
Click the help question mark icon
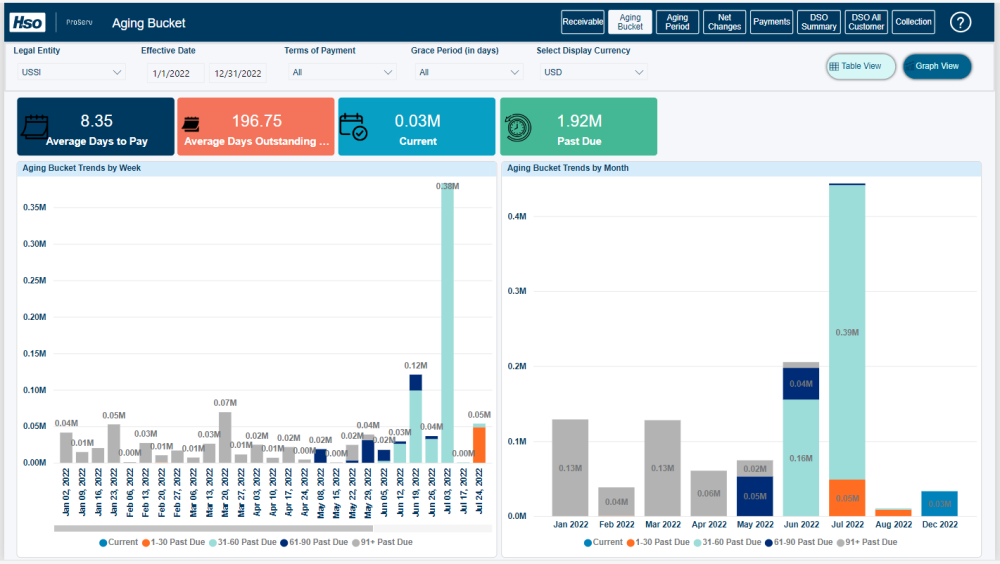pyautogui.click(x=960, y=22)
